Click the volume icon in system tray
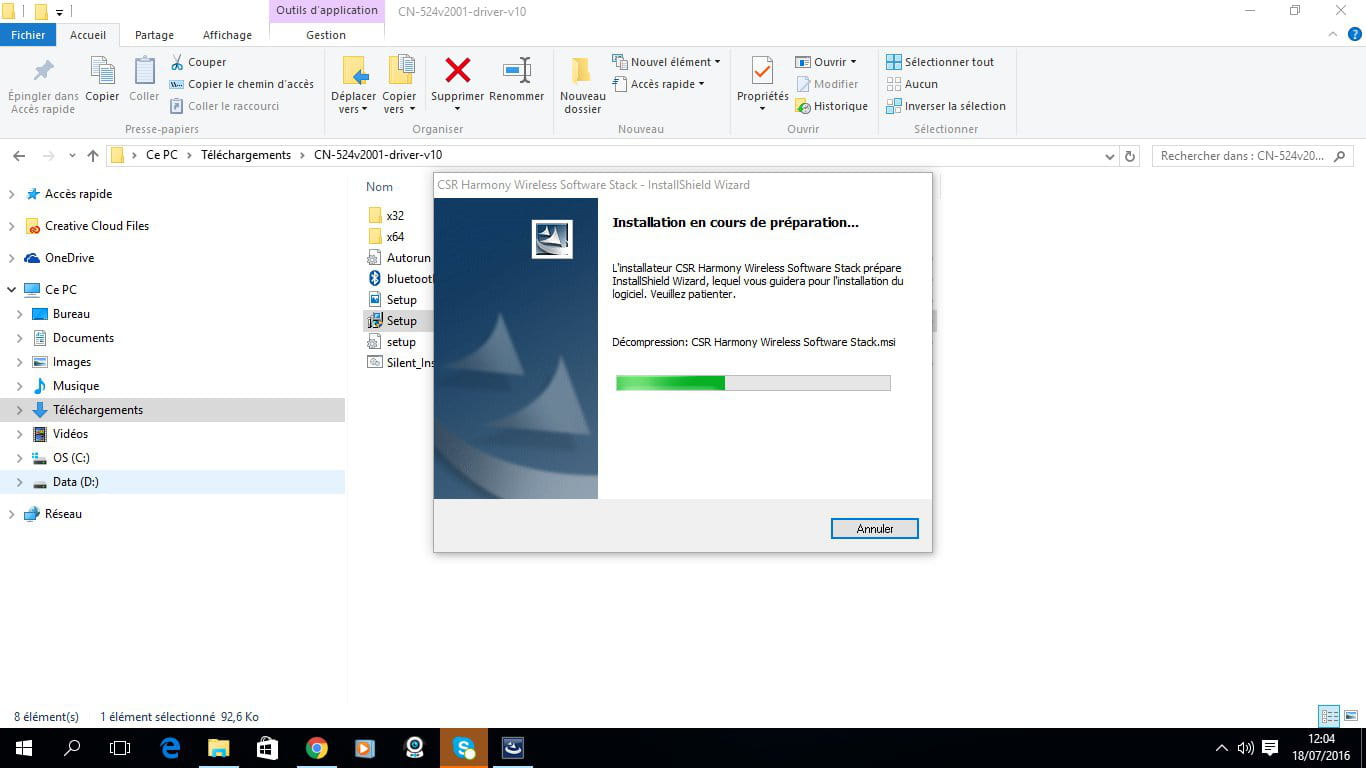Image resolution: width=1366 pixels, height=768 pixels. pos(1246,748)
